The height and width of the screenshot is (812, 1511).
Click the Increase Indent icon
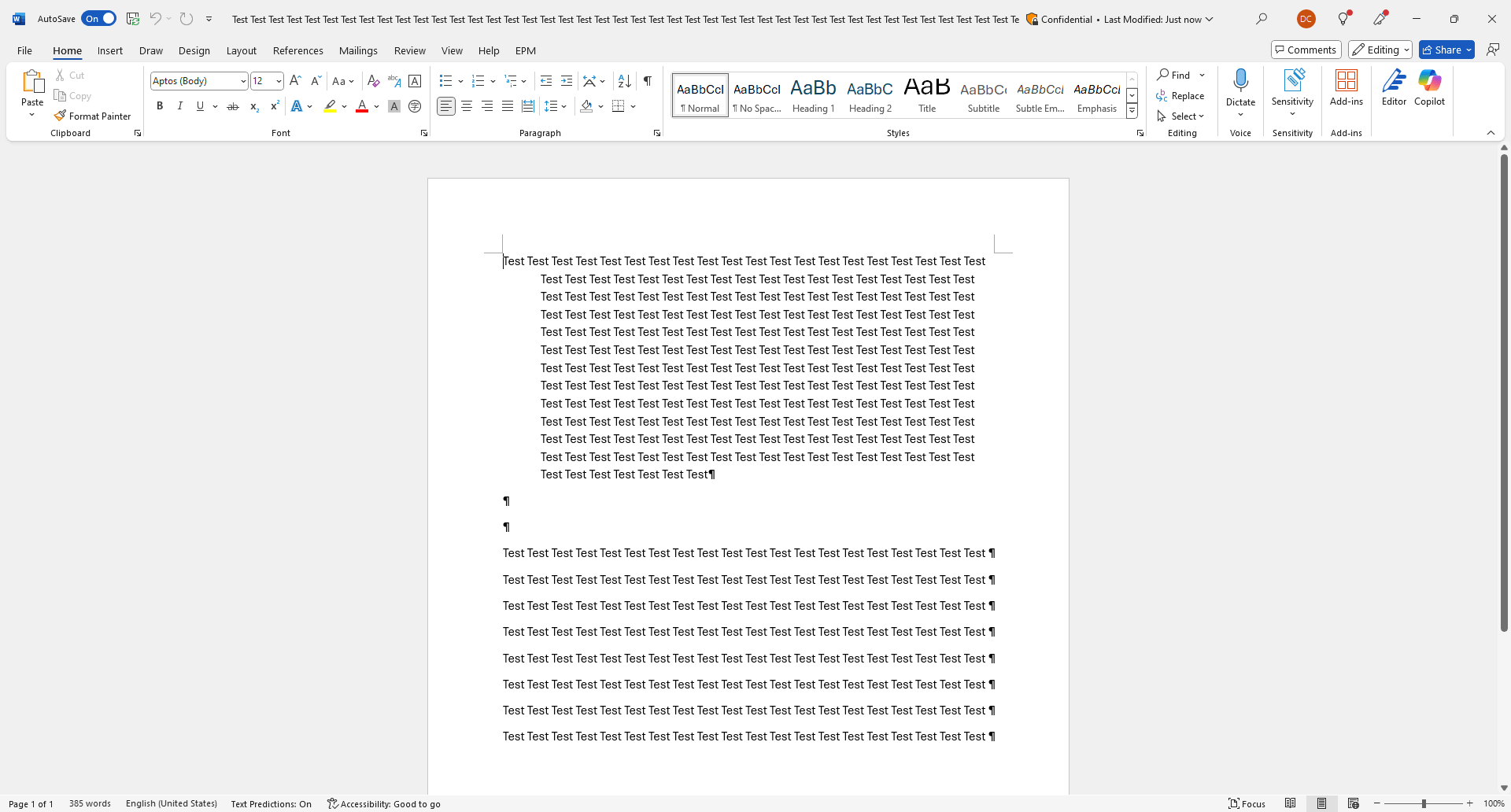click(x=567, y=81)
